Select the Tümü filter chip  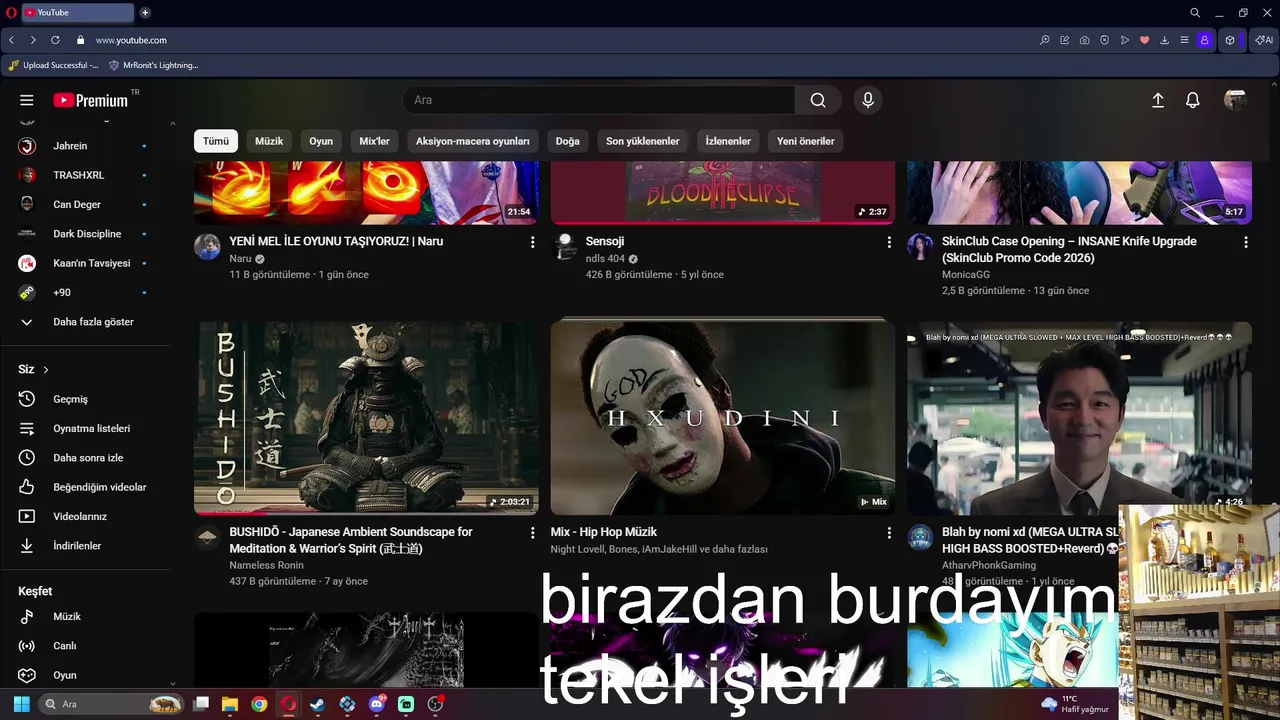(x=216, y=141)
